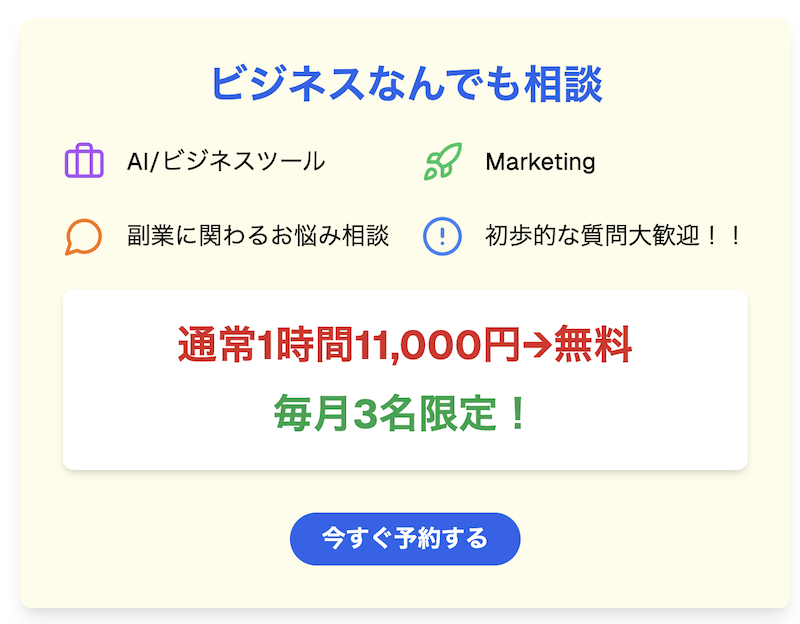
Task: Select the 副業に関わるお悩み相談 text
Action: [258, 237]
